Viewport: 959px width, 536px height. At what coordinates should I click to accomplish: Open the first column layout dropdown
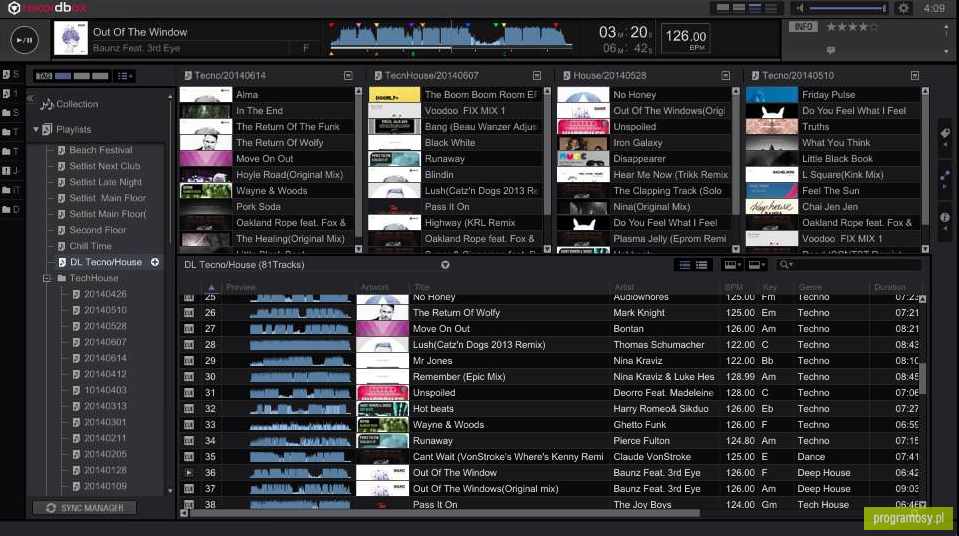pyautogui.click(x=732, y=265)
